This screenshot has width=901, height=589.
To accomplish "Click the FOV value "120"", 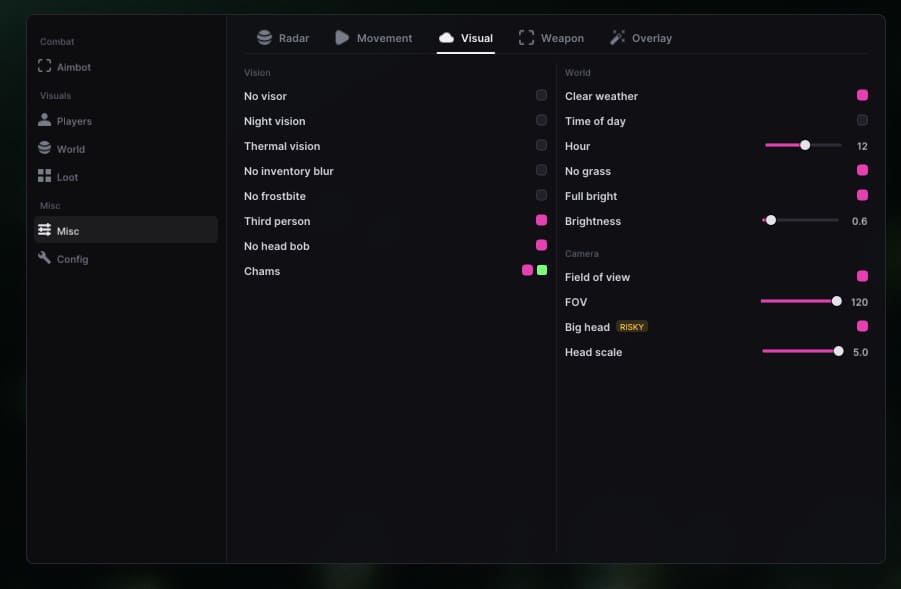I will point(860,302).
